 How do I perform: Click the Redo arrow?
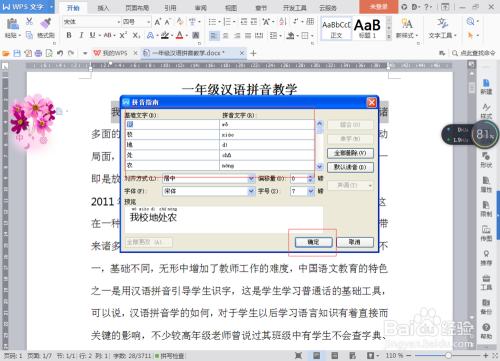[x=71, y=53]
